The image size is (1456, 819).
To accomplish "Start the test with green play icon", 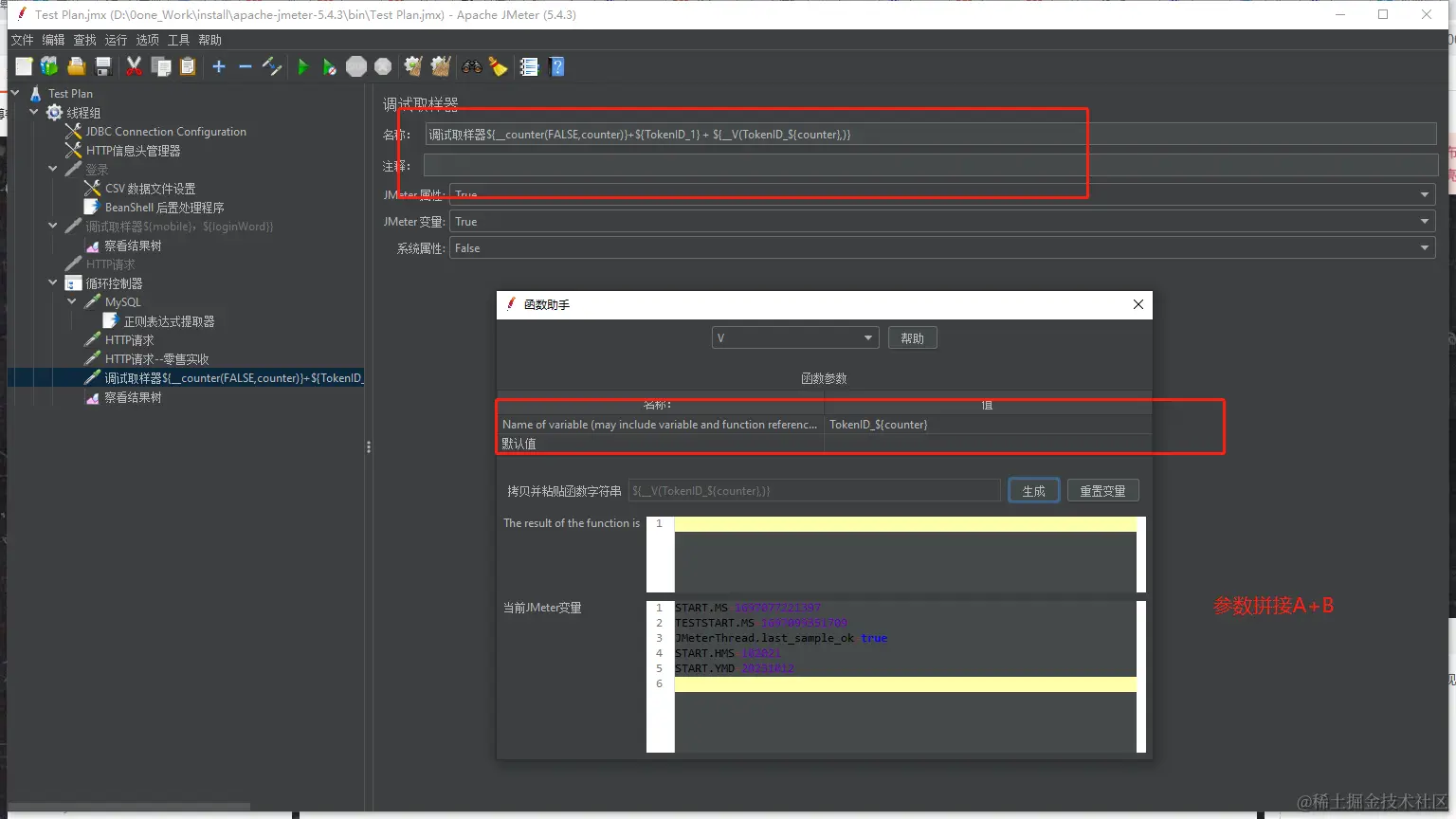I will [303, 66].
